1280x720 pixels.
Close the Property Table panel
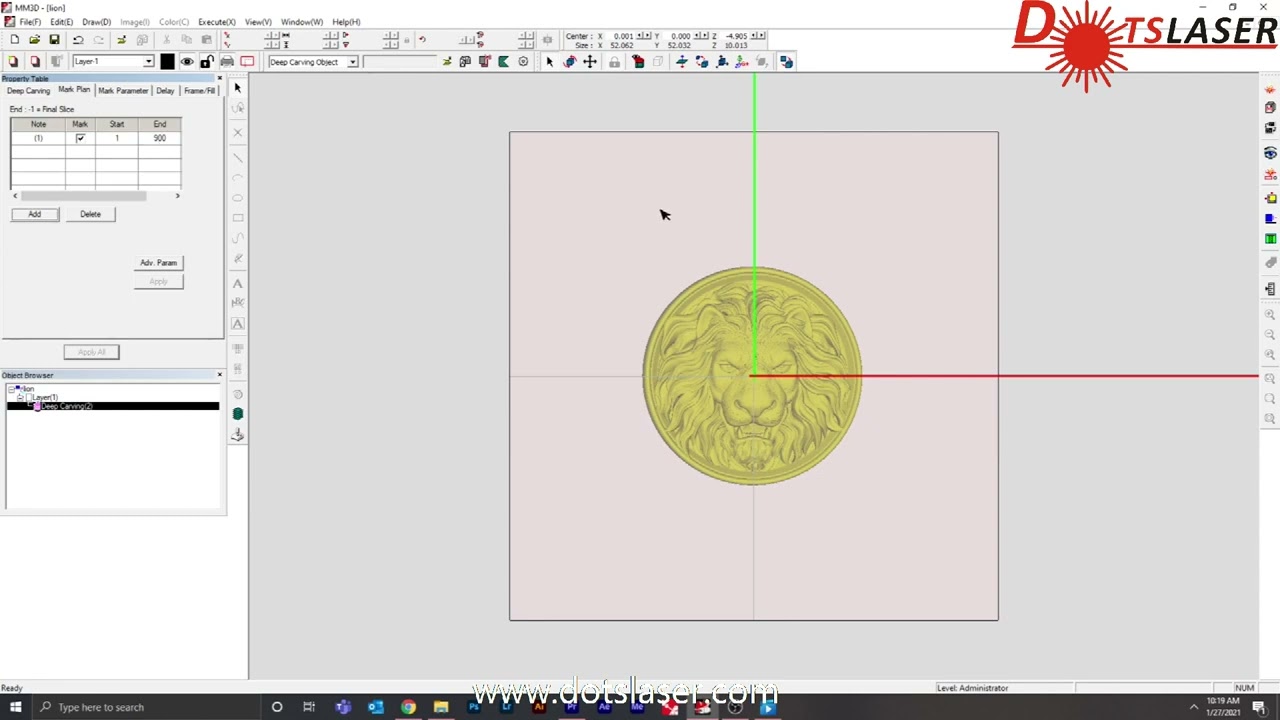[220, 78]
